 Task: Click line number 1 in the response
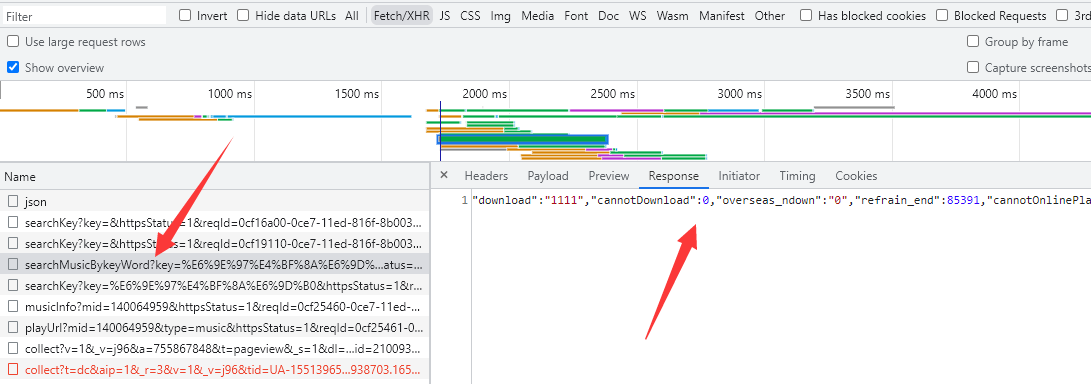pyautogui.click(x=464, y=200)
